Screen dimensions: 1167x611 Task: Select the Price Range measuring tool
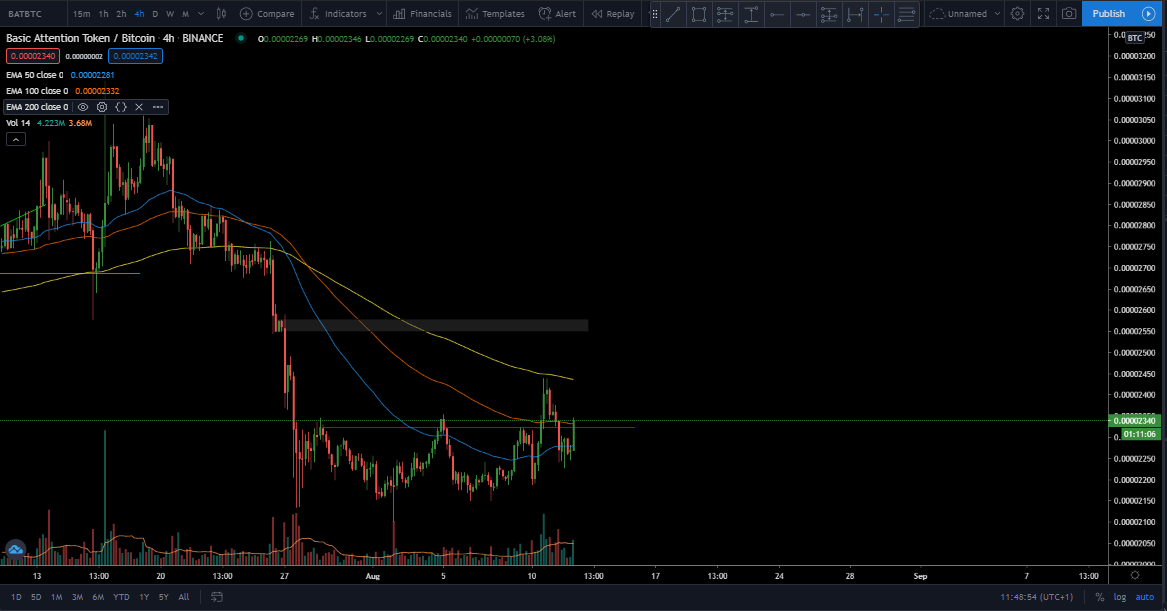[855, 13]
